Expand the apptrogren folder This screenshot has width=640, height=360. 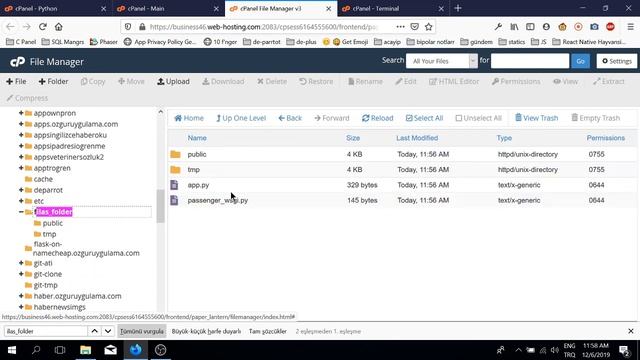coord(21,168)
